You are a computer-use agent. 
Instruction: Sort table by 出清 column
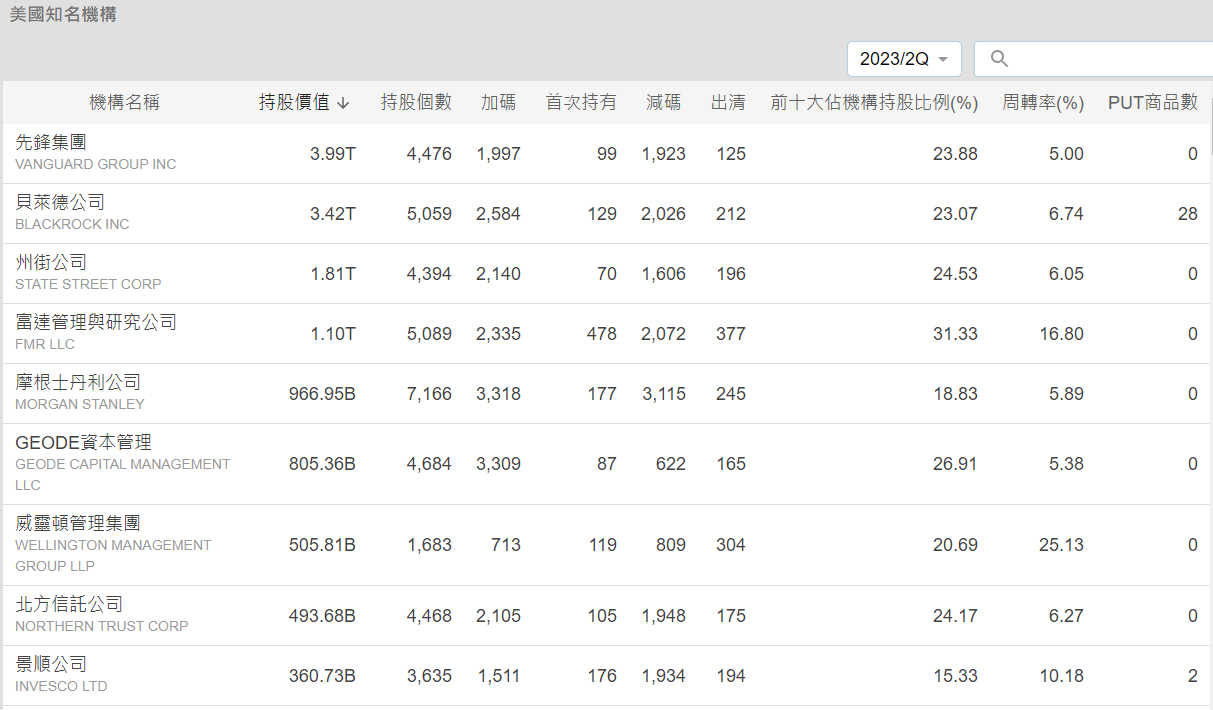coord(728,102)
